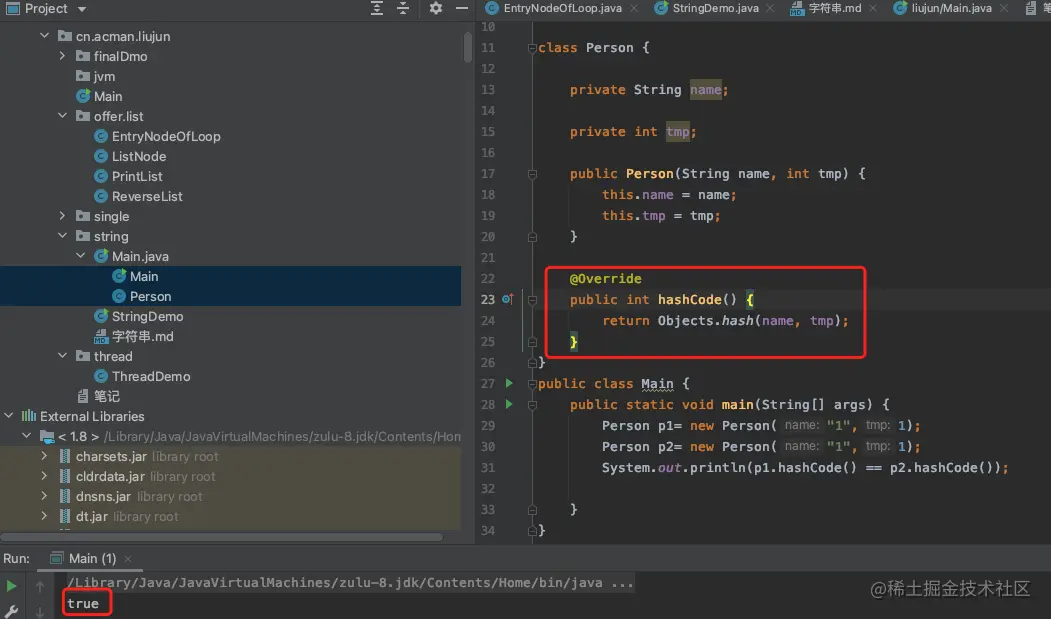The width and height of the screenshot is (1051, 619).
Task: Click the name field on line 13
Action: (x=705, y=90)
